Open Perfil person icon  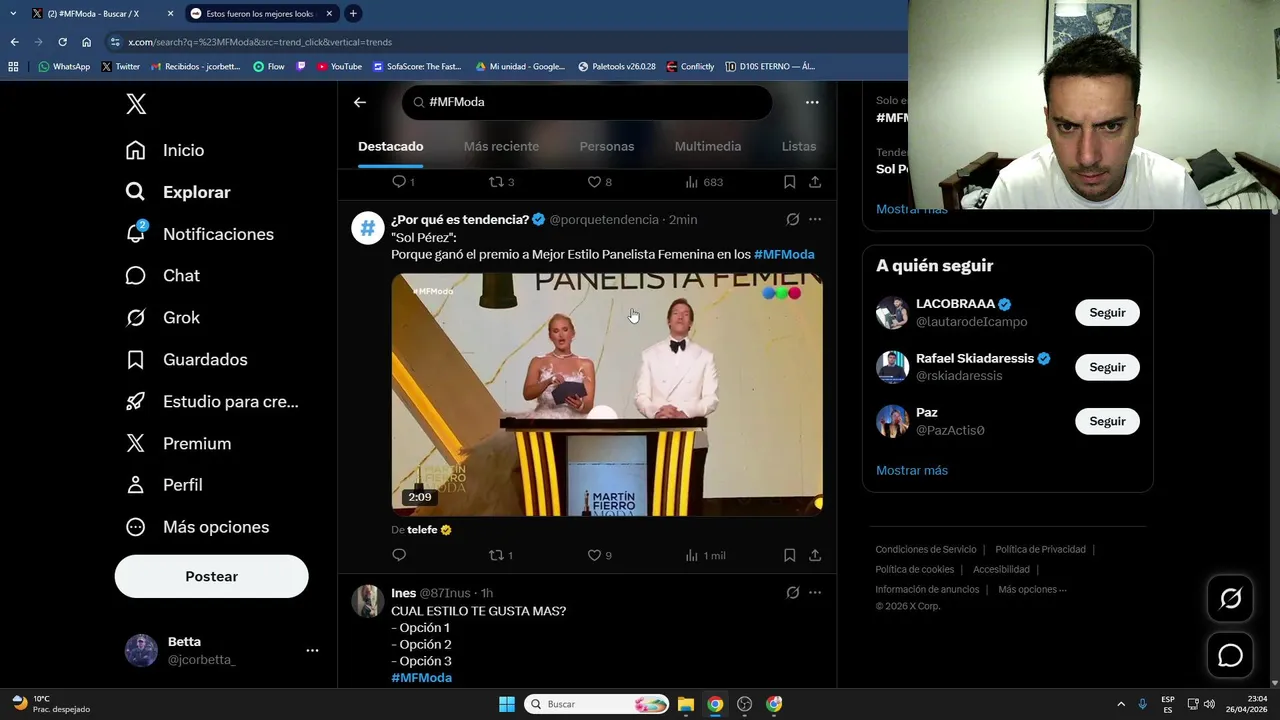point(136,485)
